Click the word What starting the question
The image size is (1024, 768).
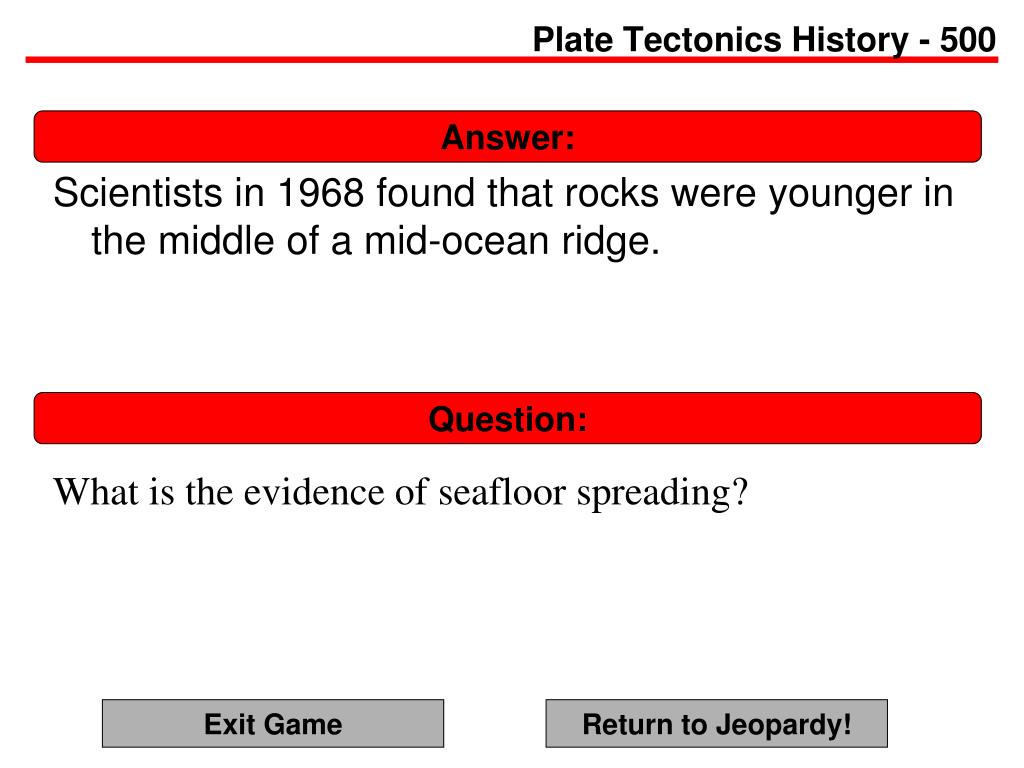pyautogui.click(x=95, y=492)
